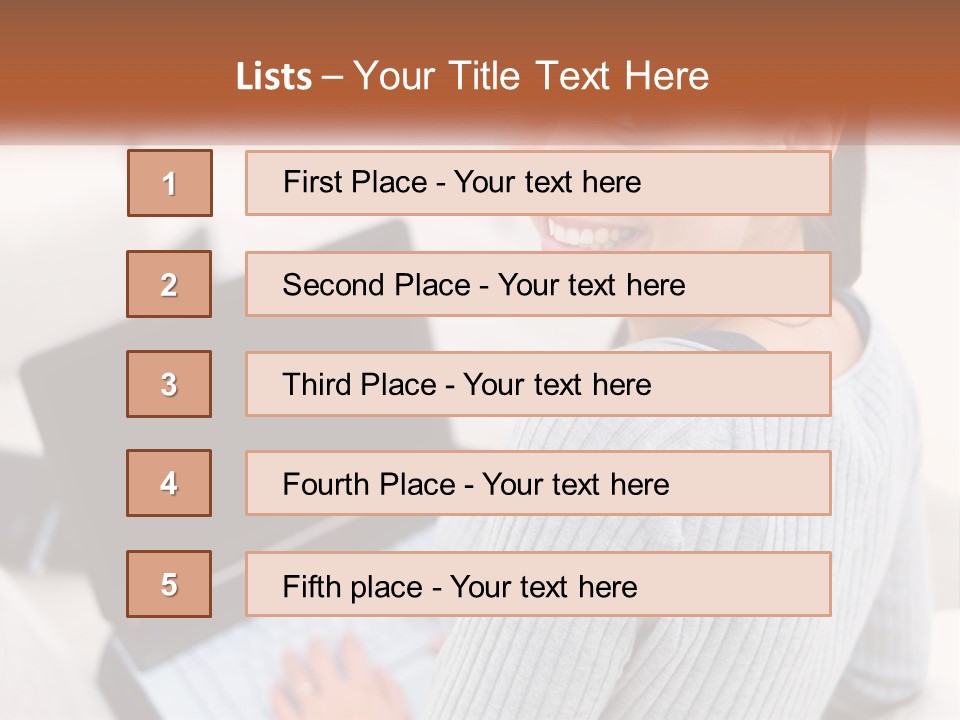Select the 'First Place - Your text here' box
This screenshot has width=960, height=720.
(x=538, y=183)
